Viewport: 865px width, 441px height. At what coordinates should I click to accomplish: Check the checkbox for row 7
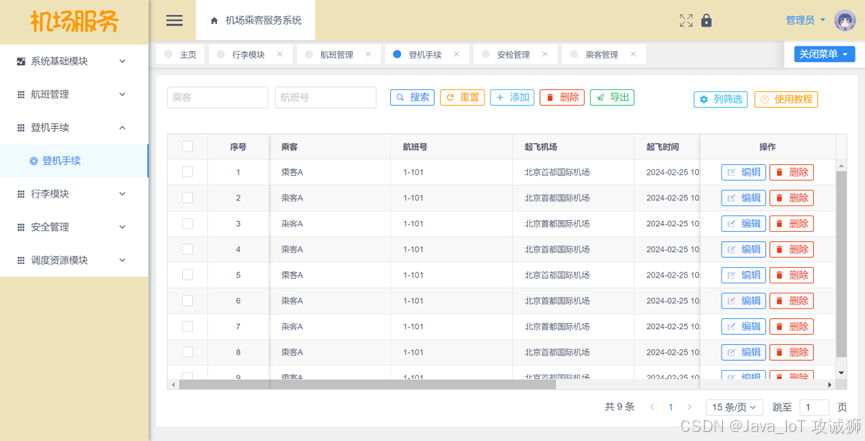[188, 326]
